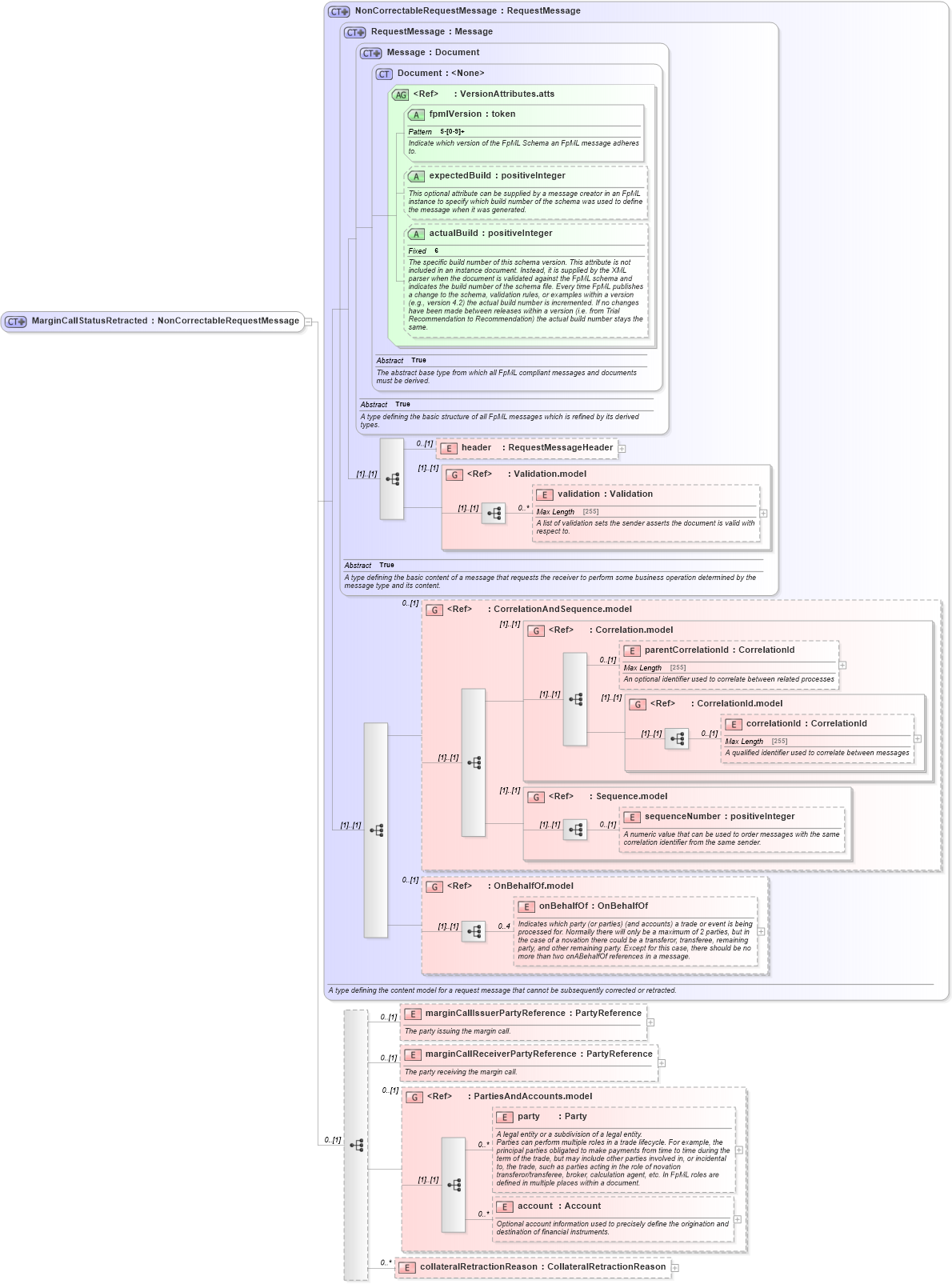The width and height of the screenshot is (952, 1284).
Task: Click the E icon of account element
Action: pos(505,1207)
